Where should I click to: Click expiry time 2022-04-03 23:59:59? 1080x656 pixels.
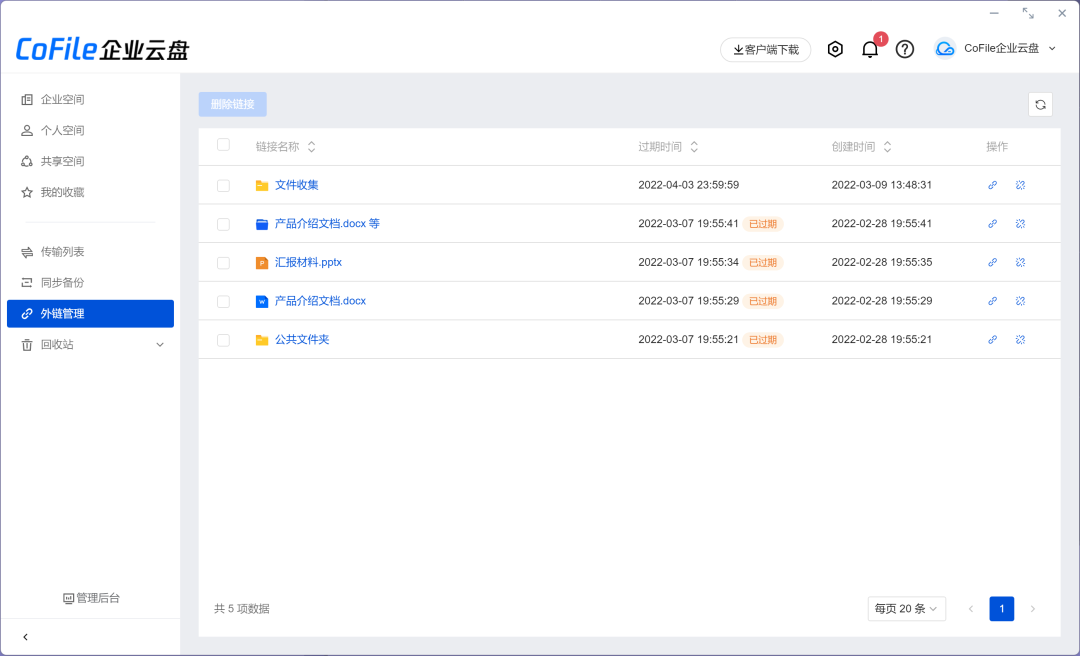[689, 185]
